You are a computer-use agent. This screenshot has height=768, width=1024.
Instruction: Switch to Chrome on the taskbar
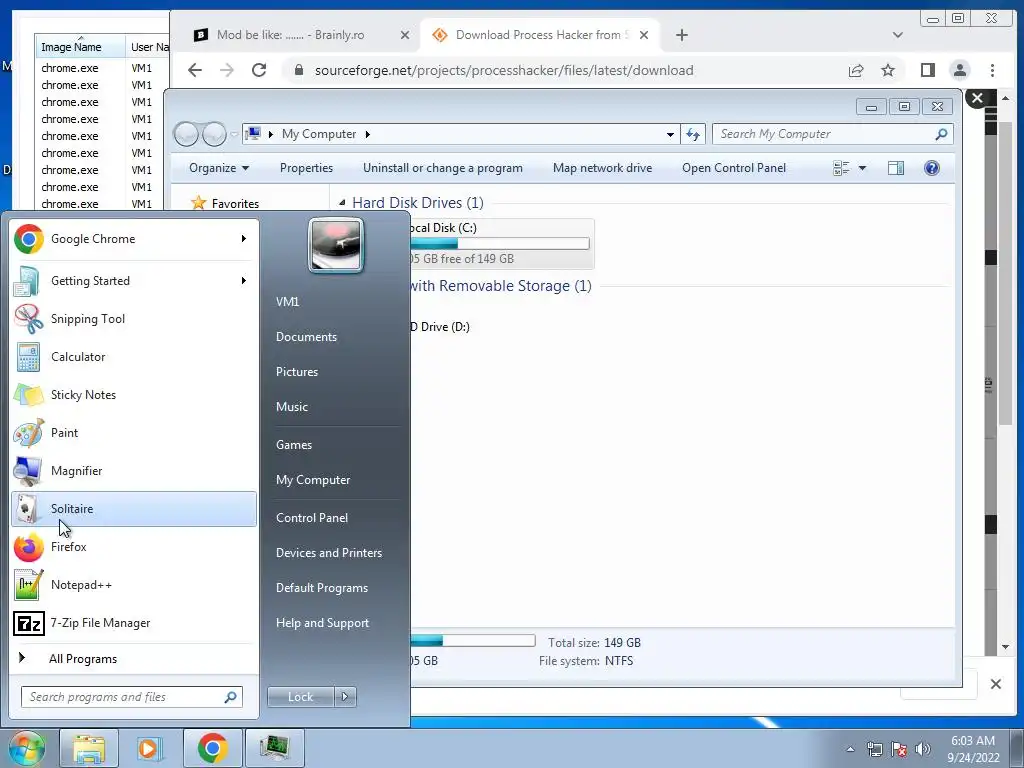pyautogui.click(x=212, y=748)
